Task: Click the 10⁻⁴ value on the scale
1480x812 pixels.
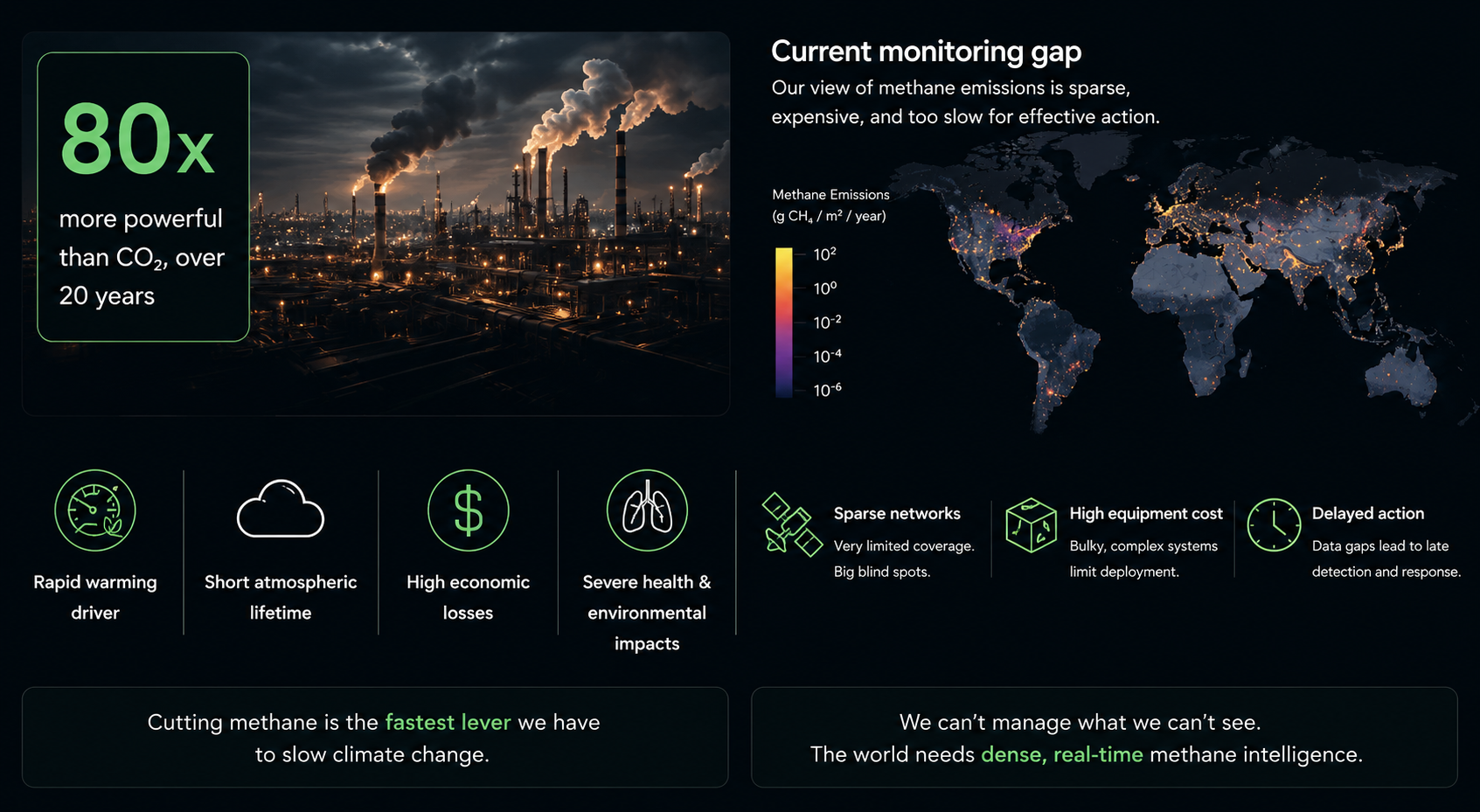Action: click(827, 357)
